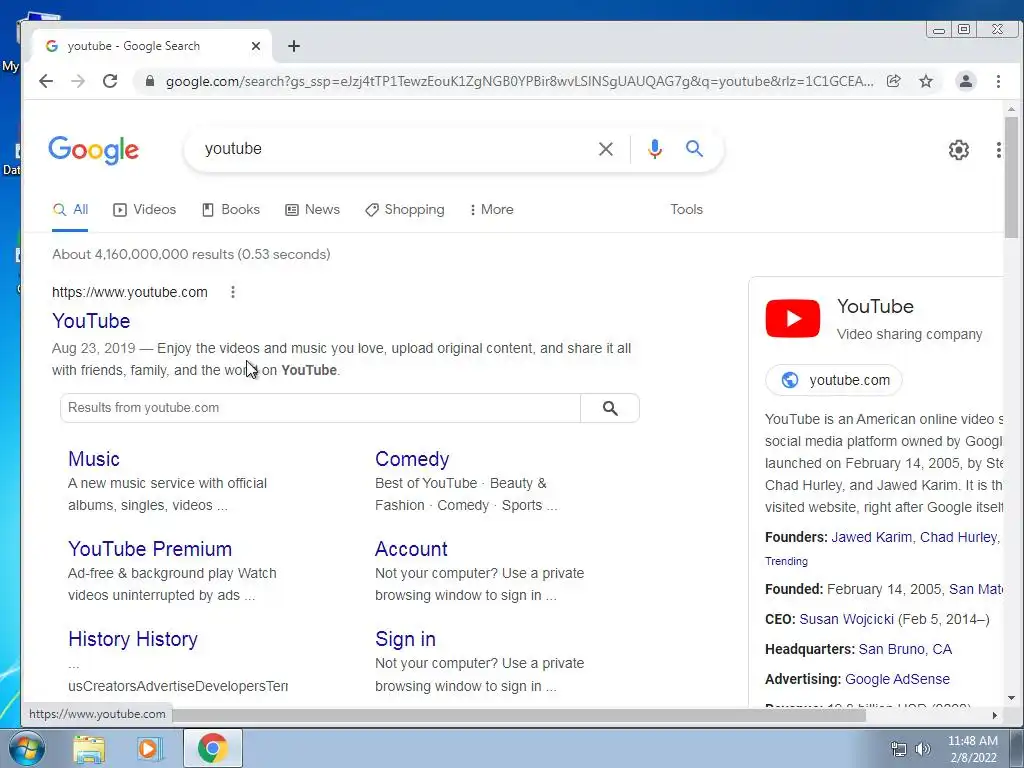
Task: Open Chrome's three-dot menu
Action: tap(998, 81)
